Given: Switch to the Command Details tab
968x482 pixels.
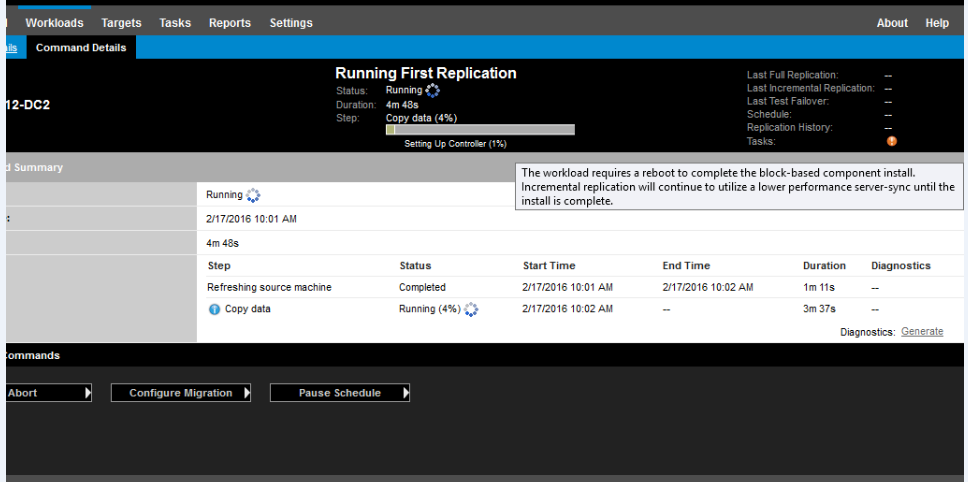Looking at the screenshot, I should coord(81,47).
